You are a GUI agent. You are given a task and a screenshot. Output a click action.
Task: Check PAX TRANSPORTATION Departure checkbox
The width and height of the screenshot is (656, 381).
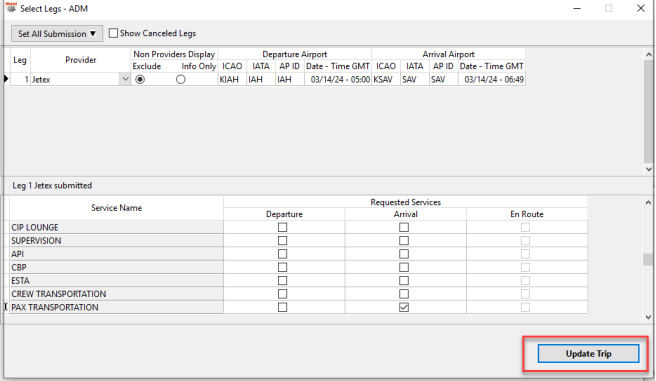283,307
